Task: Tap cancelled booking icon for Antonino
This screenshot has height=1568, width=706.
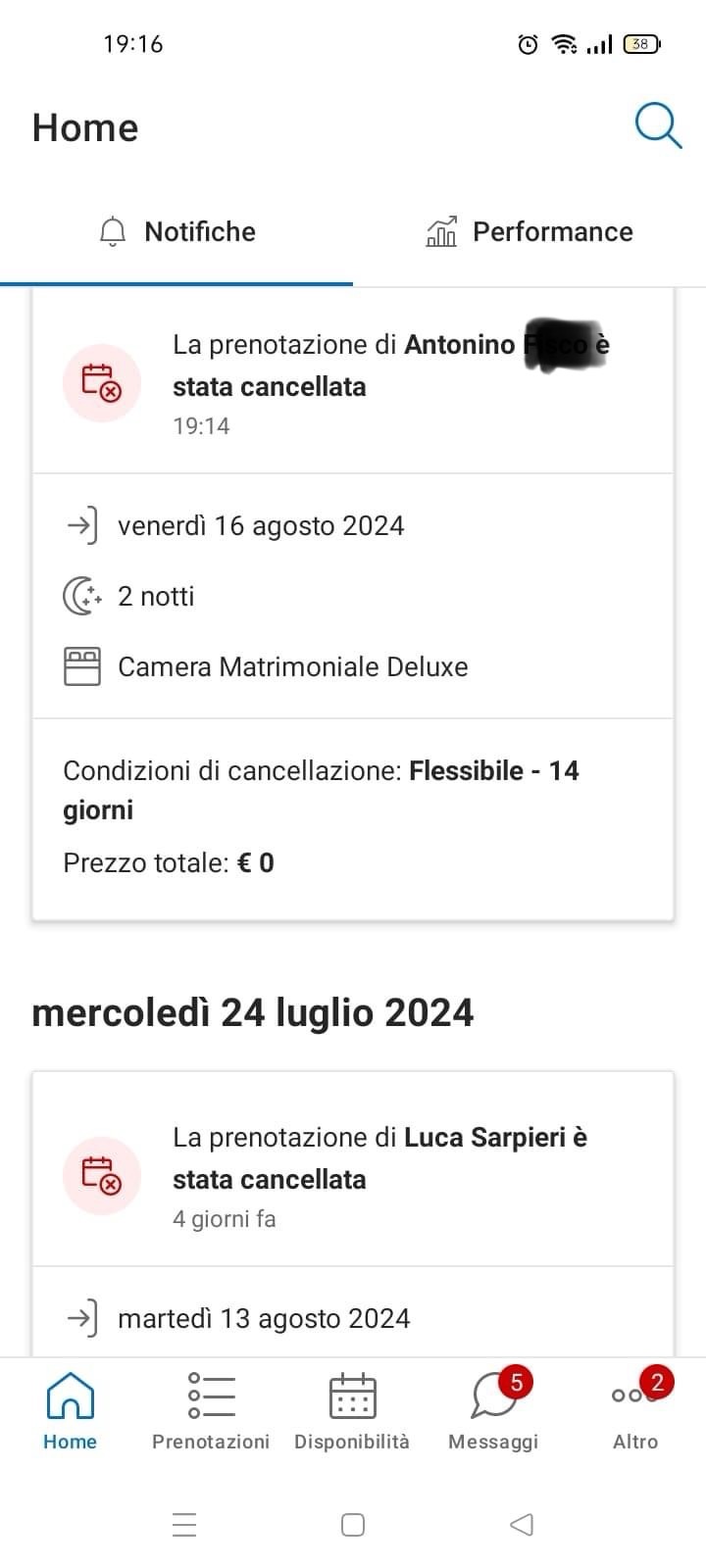Action: pos(102,383)
